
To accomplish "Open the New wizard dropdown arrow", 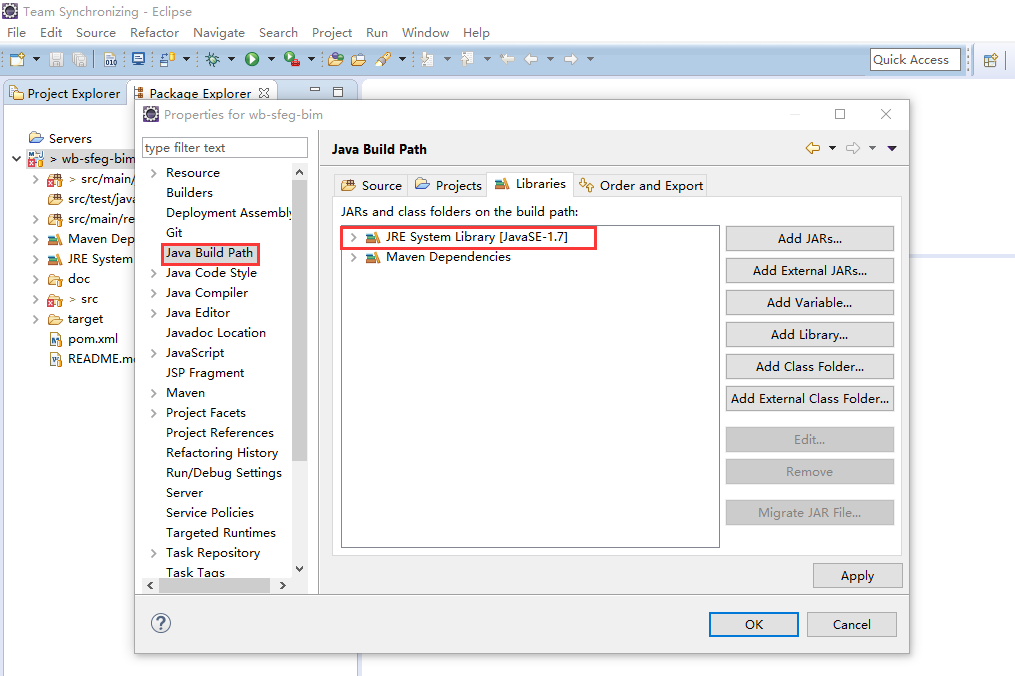I will (36, 60).
